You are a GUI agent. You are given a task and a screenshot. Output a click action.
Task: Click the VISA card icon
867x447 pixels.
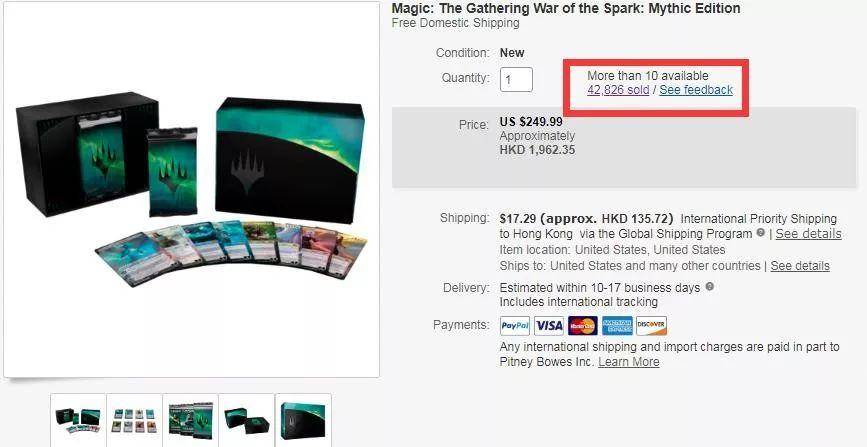(x=549, y=326)
